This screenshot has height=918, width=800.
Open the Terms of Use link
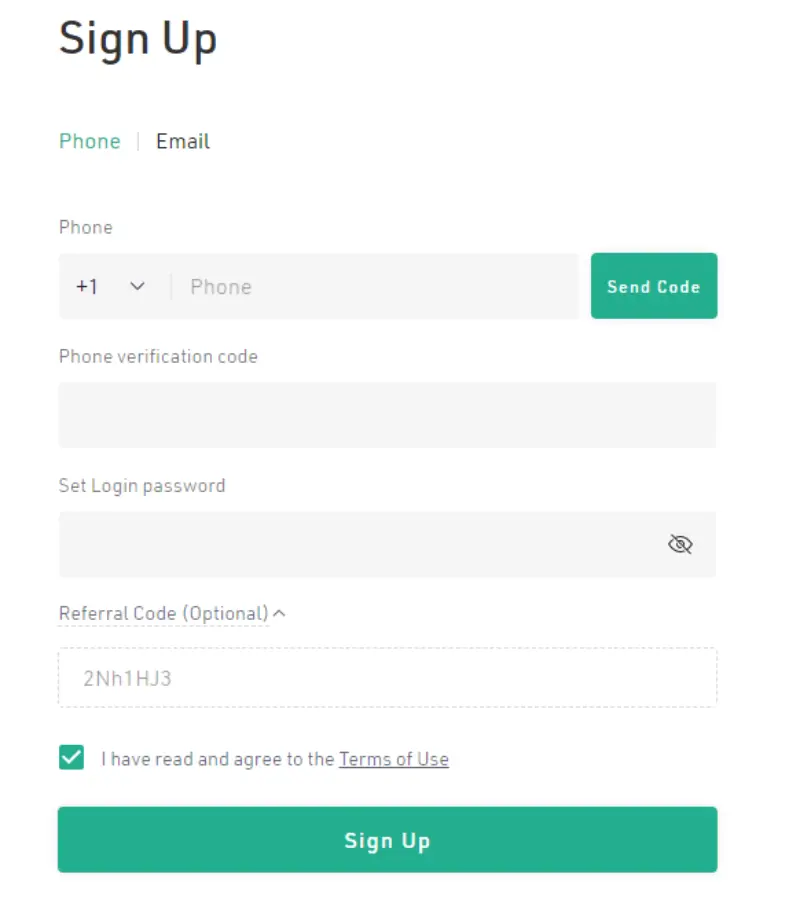[394, 759]
